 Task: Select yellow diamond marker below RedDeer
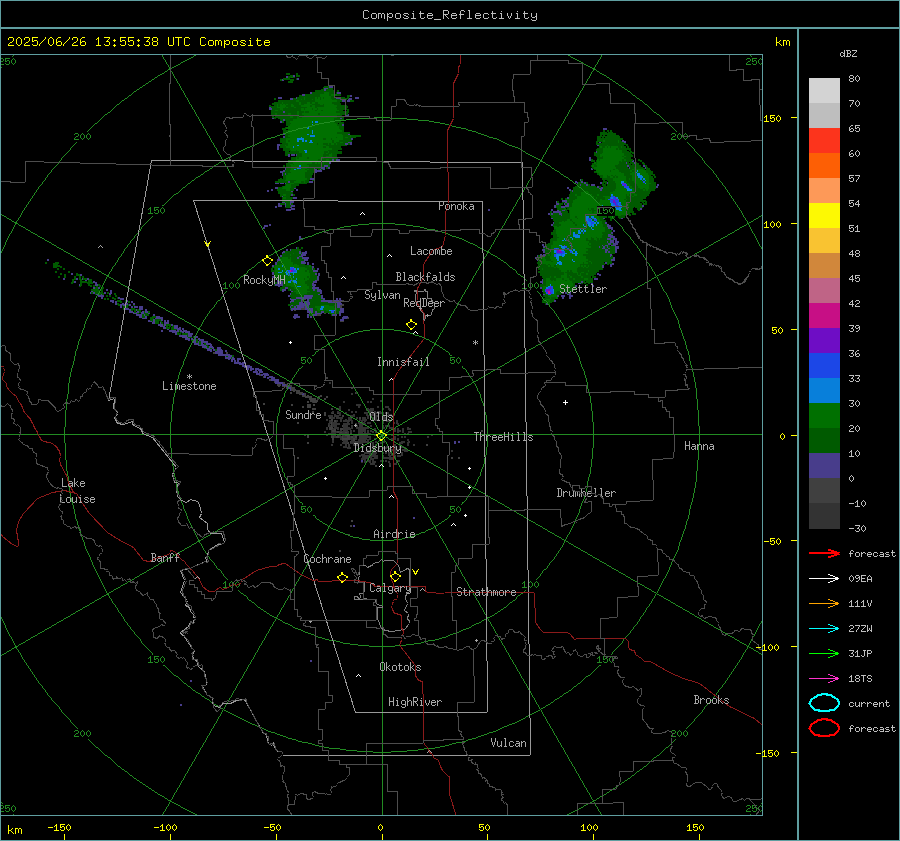click(411, 325)
